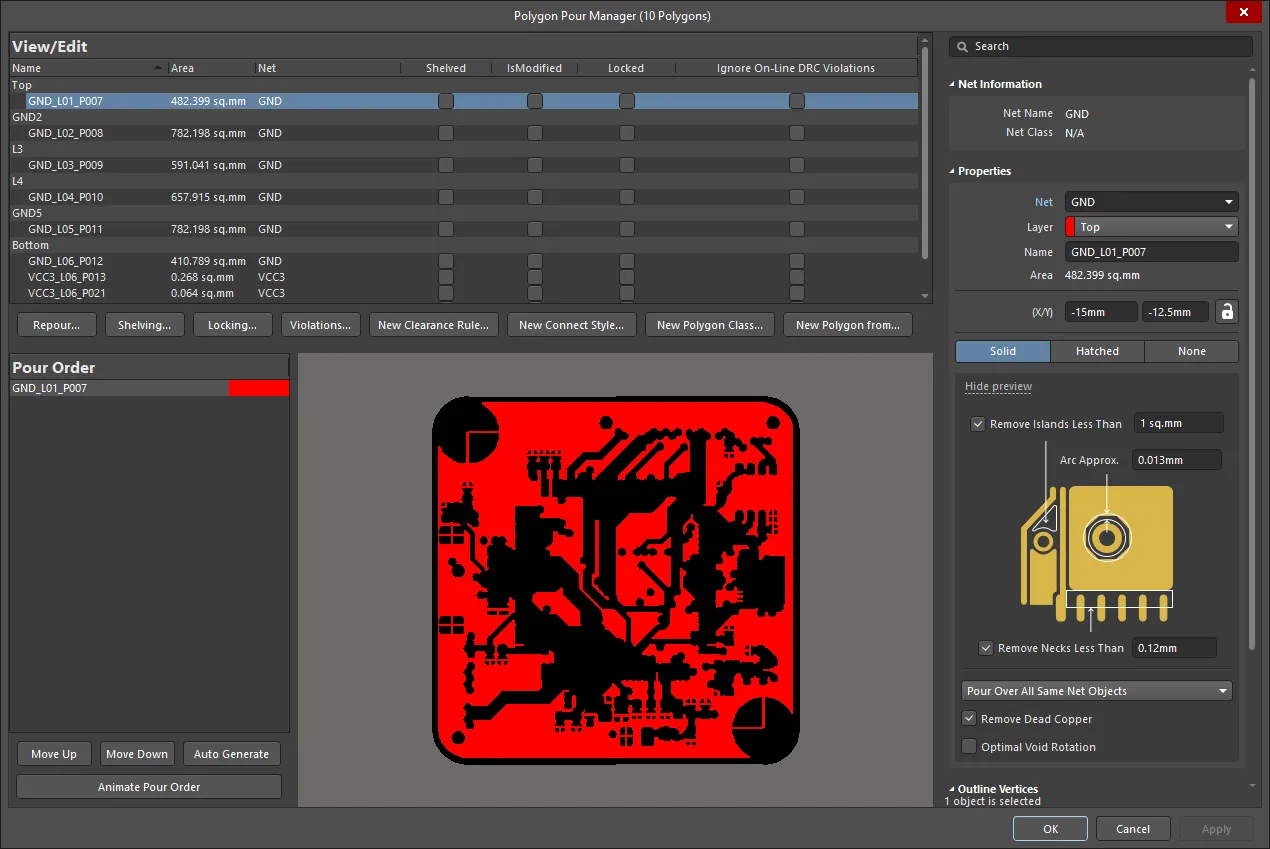1270x849 pixels.
Task: Select the Hatched fill mode tab
Action: pyautogui.click(x=1097, y=351)
